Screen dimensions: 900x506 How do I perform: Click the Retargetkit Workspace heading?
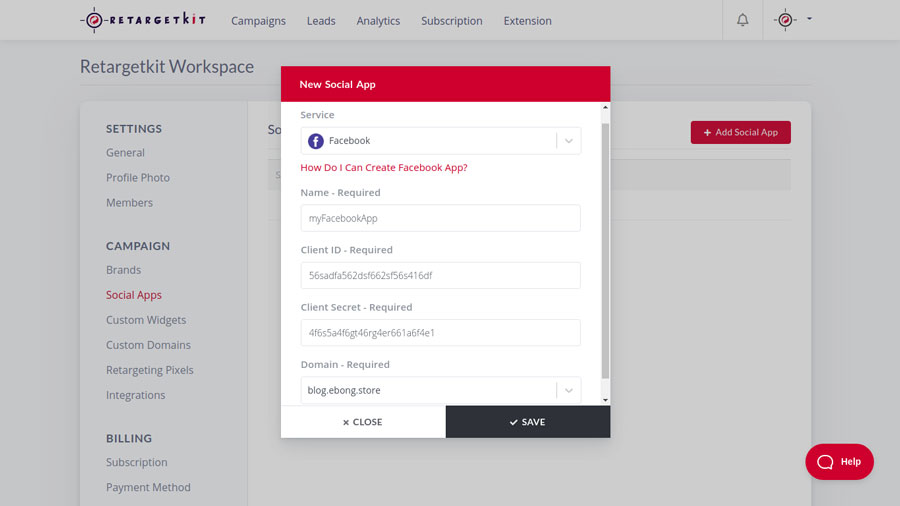click(166, 67)
